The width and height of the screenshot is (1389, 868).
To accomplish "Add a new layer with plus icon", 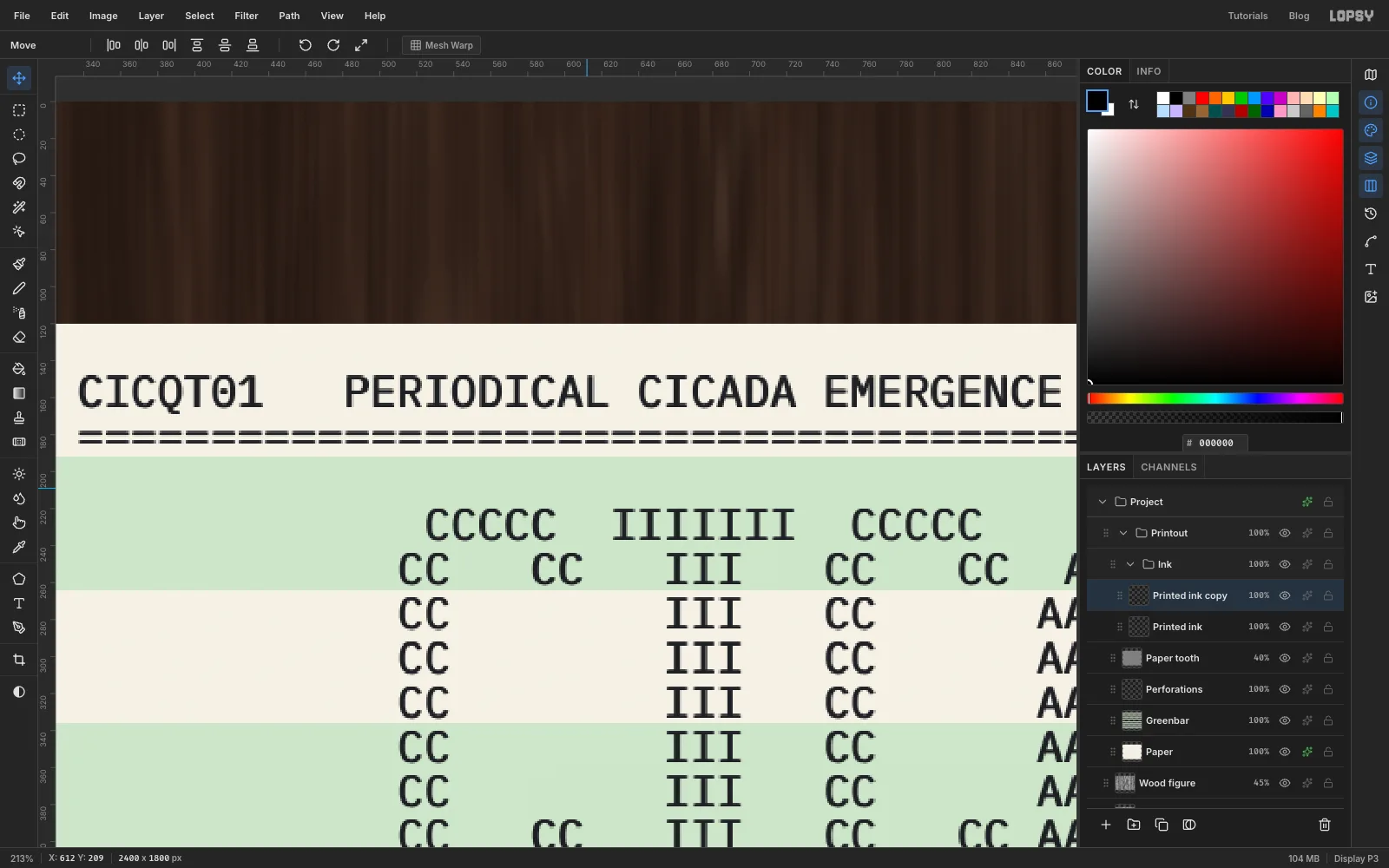I will click(1106, 825).
